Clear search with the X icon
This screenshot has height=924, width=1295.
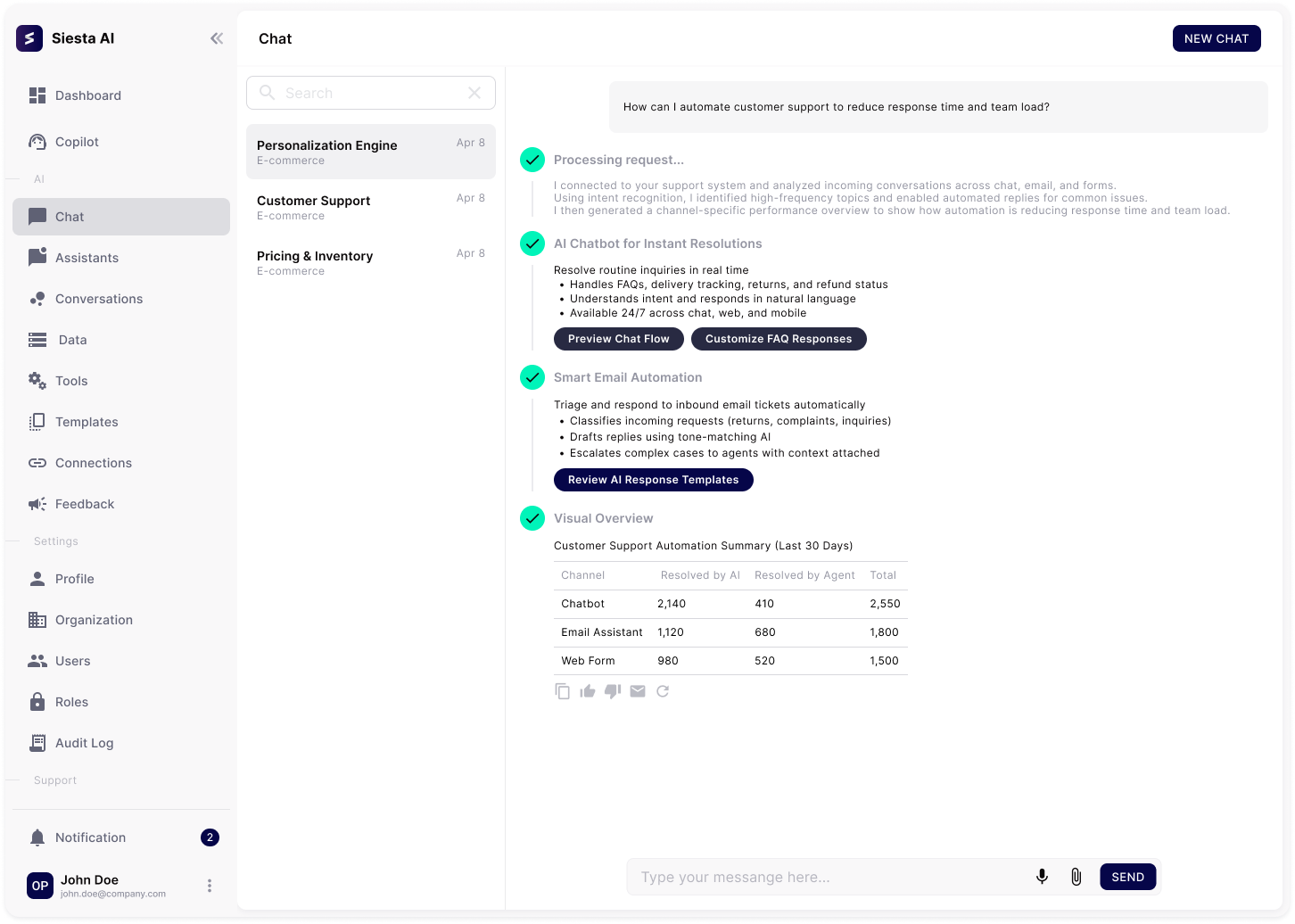[x=474, y=93]
